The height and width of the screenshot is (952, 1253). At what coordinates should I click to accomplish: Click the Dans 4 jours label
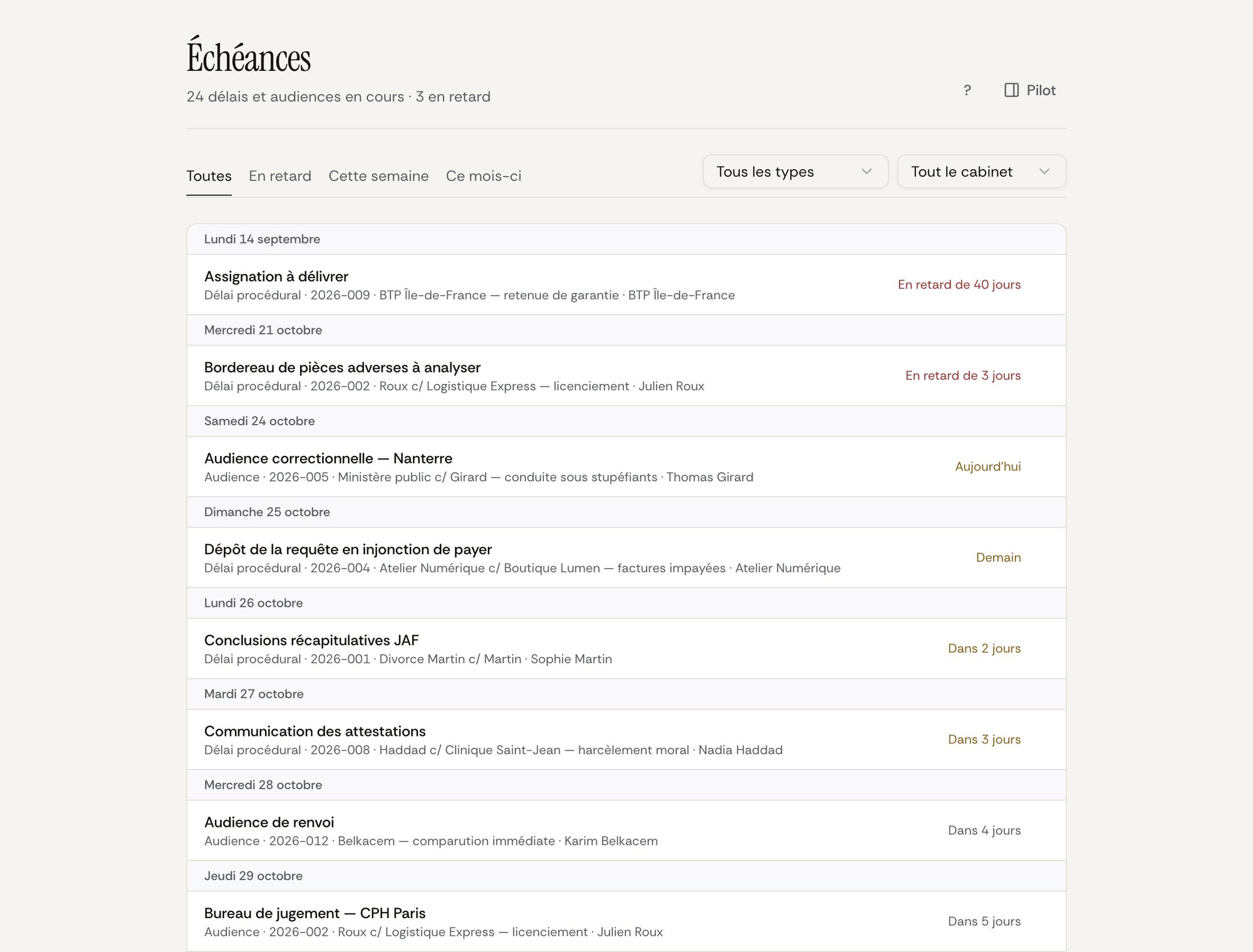(984, 830)
